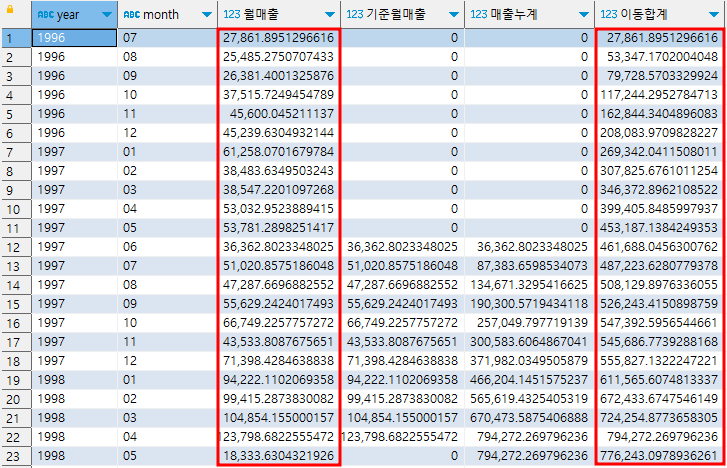Select the 기준월매출 column header
This screenshot has height=468, width=727.
pos(402,14)
